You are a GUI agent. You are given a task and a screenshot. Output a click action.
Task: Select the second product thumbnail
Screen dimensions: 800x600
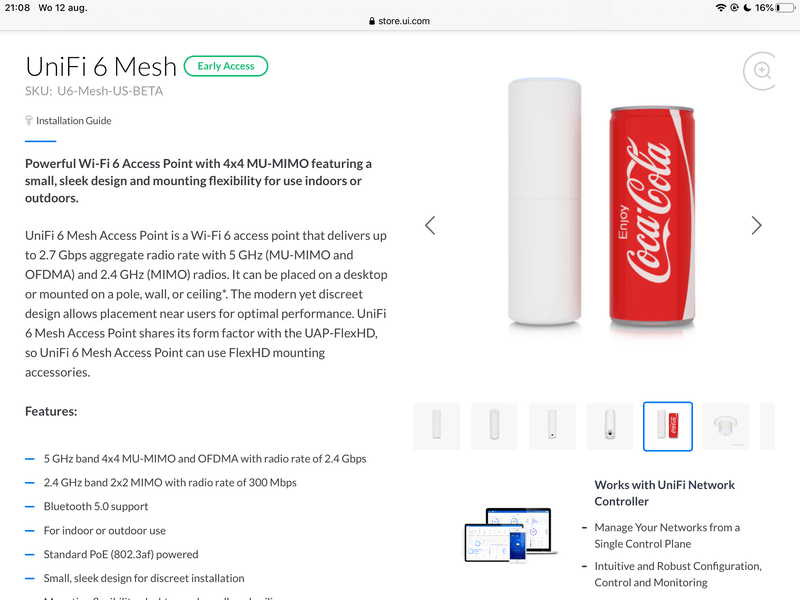tap(494, 426)
